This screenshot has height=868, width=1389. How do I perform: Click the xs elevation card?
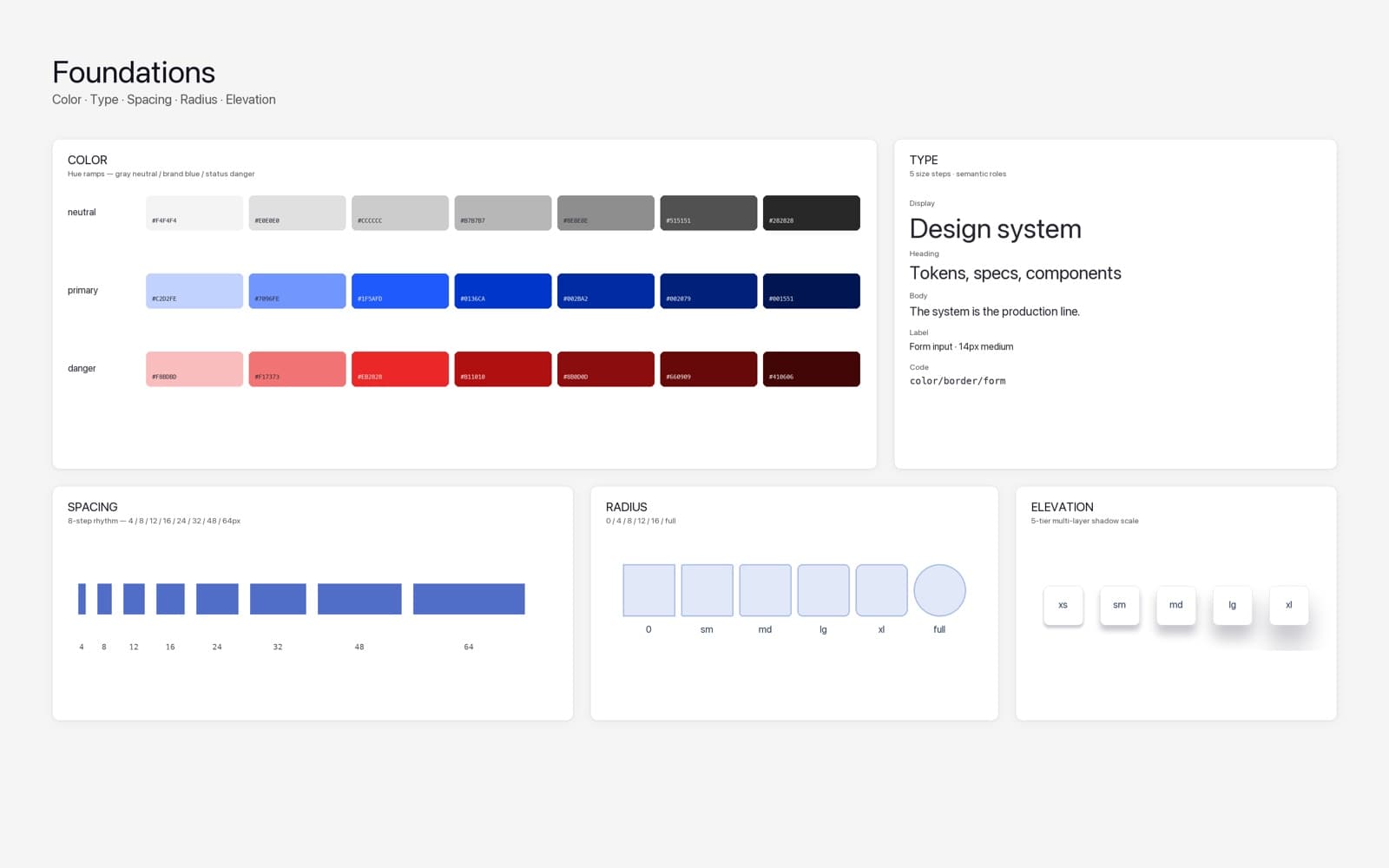click(1063, 605)
